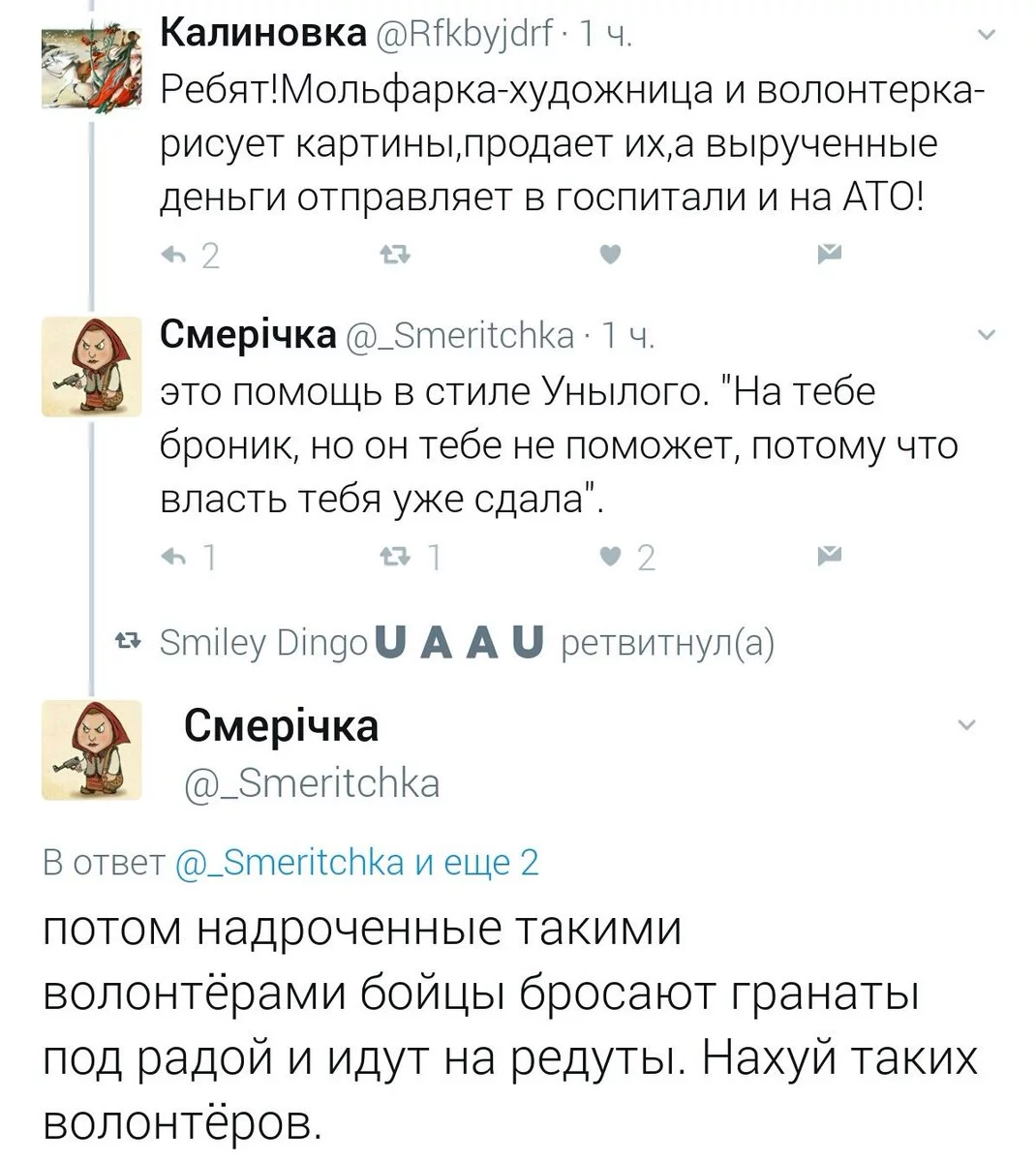Screen dimensions: 1036x1162
Task: Open the @Rfkbyjdrf handle link
Action: [x=464, y=37]
